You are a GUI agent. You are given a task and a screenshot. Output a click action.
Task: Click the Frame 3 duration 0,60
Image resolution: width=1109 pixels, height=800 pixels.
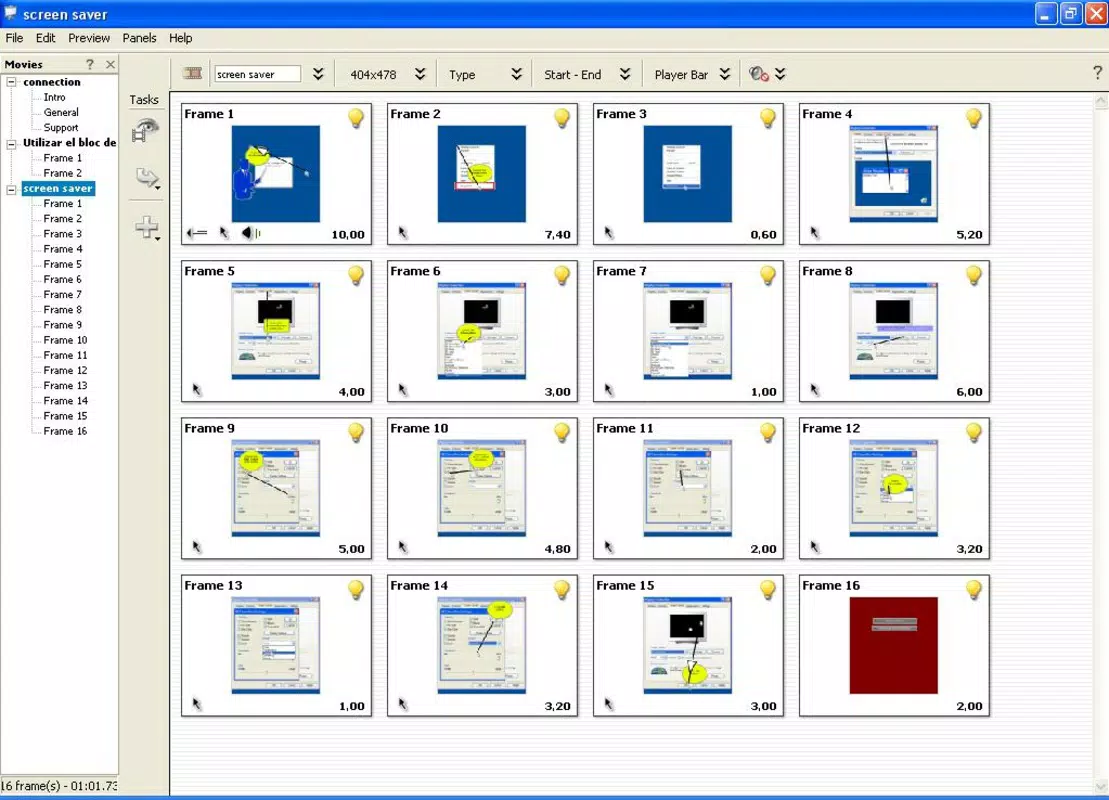coord(763,235)
